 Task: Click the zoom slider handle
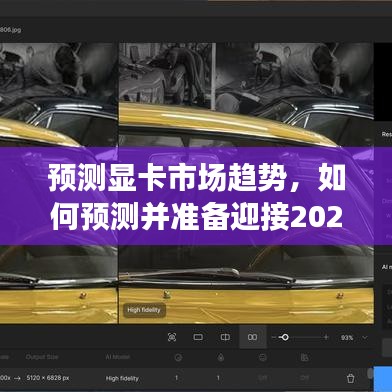click(285, 337)
